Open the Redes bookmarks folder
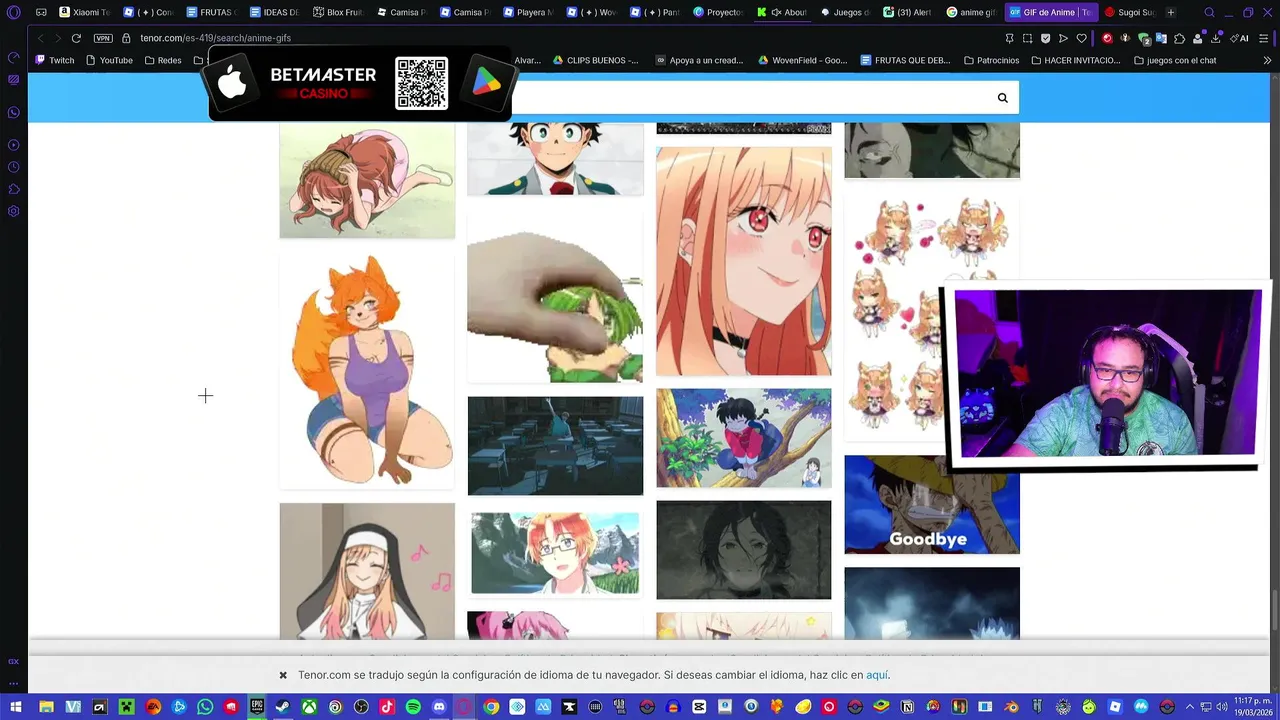The image size is (1280, 720). [x=163, y=60]
